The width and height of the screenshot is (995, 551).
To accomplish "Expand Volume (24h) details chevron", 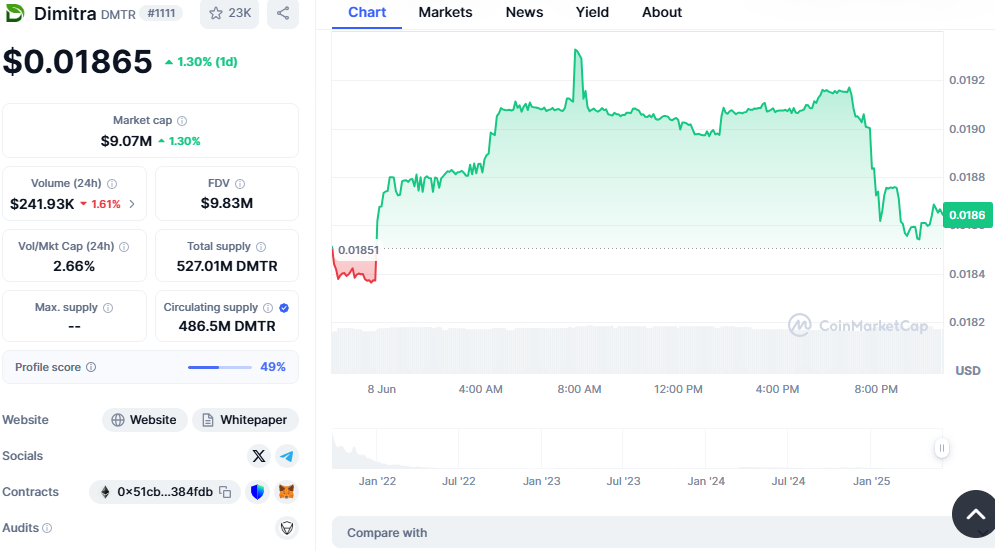I will [x=132, y=204].
